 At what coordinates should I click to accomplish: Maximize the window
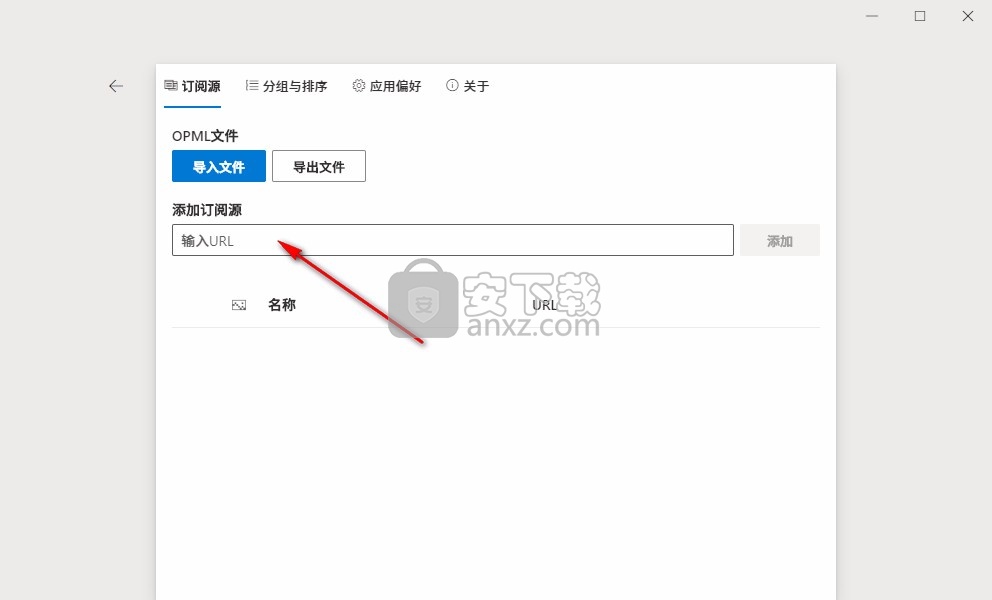click(x=920, y=16)
